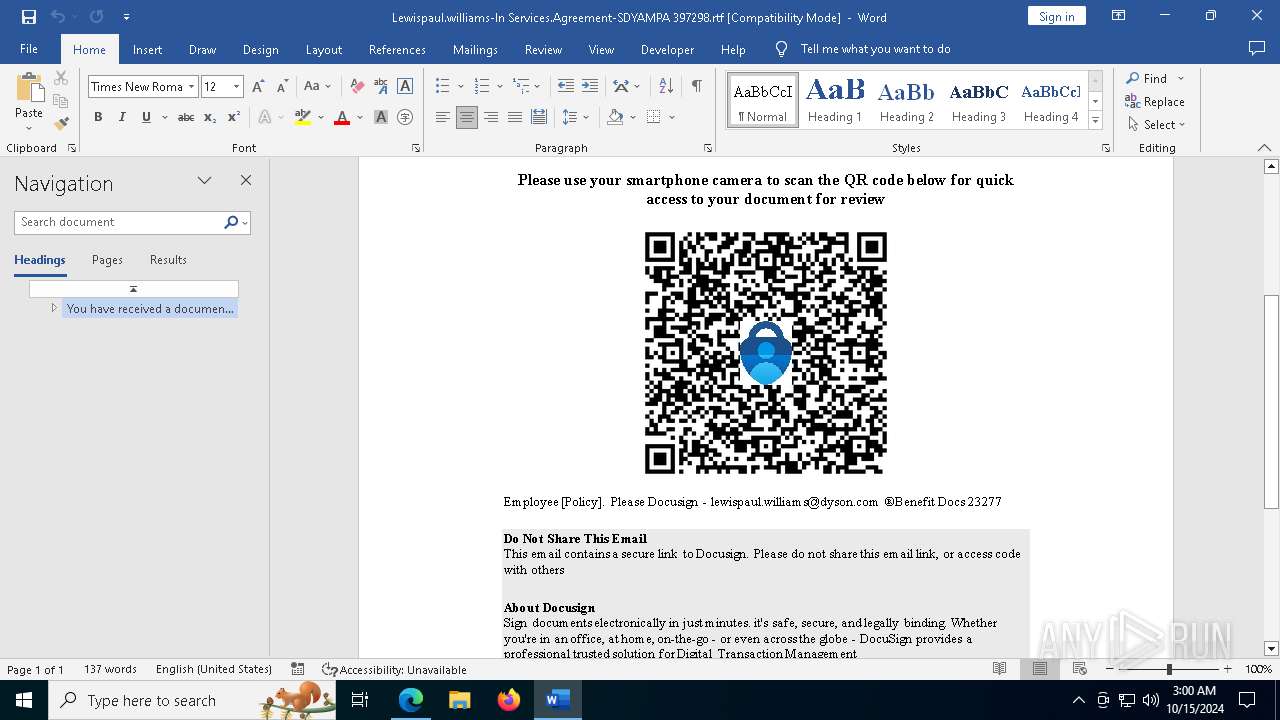
Task: Align text to the right
Action: [x=491, y=117]
